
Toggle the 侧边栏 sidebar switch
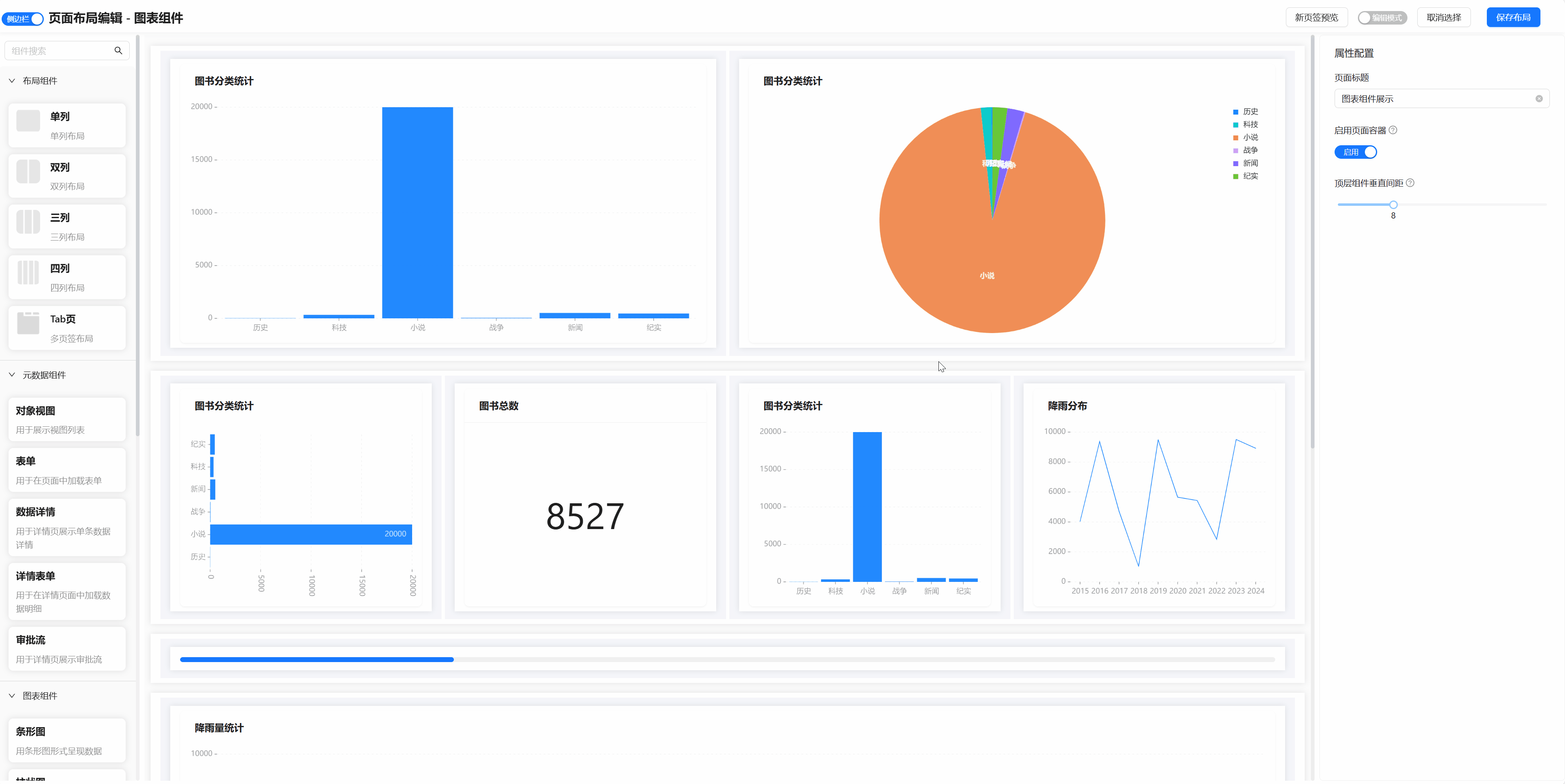pyautogui.click(x=23, y=19)
